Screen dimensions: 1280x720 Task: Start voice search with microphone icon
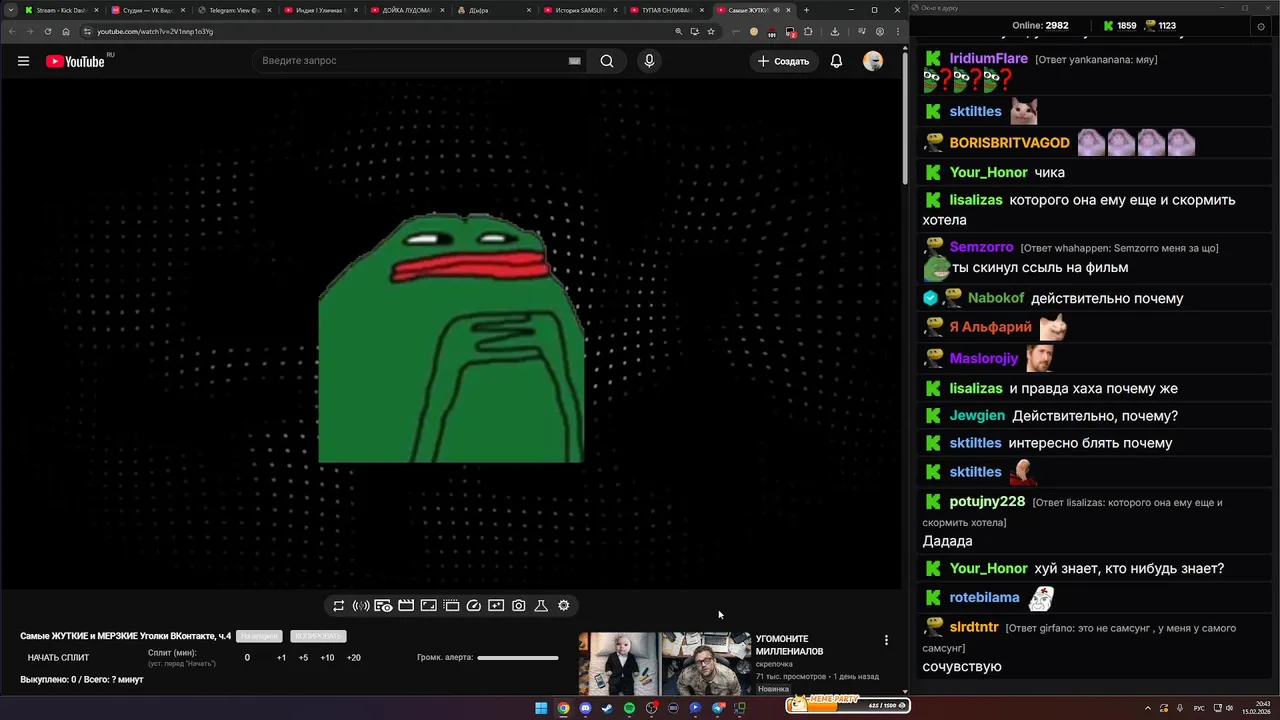coord(649,61)
